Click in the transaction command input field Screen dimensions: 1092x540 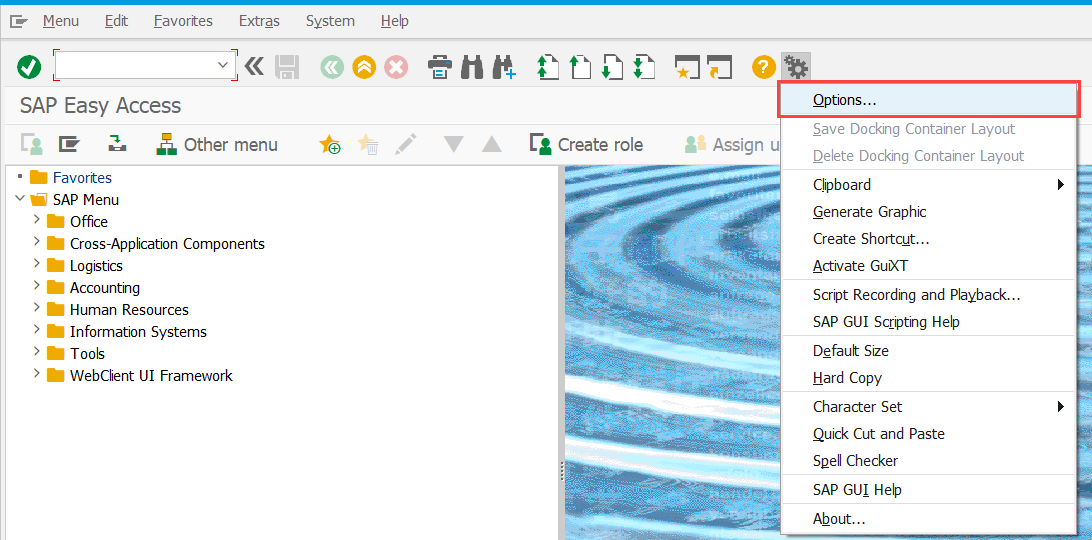(136, 65)
